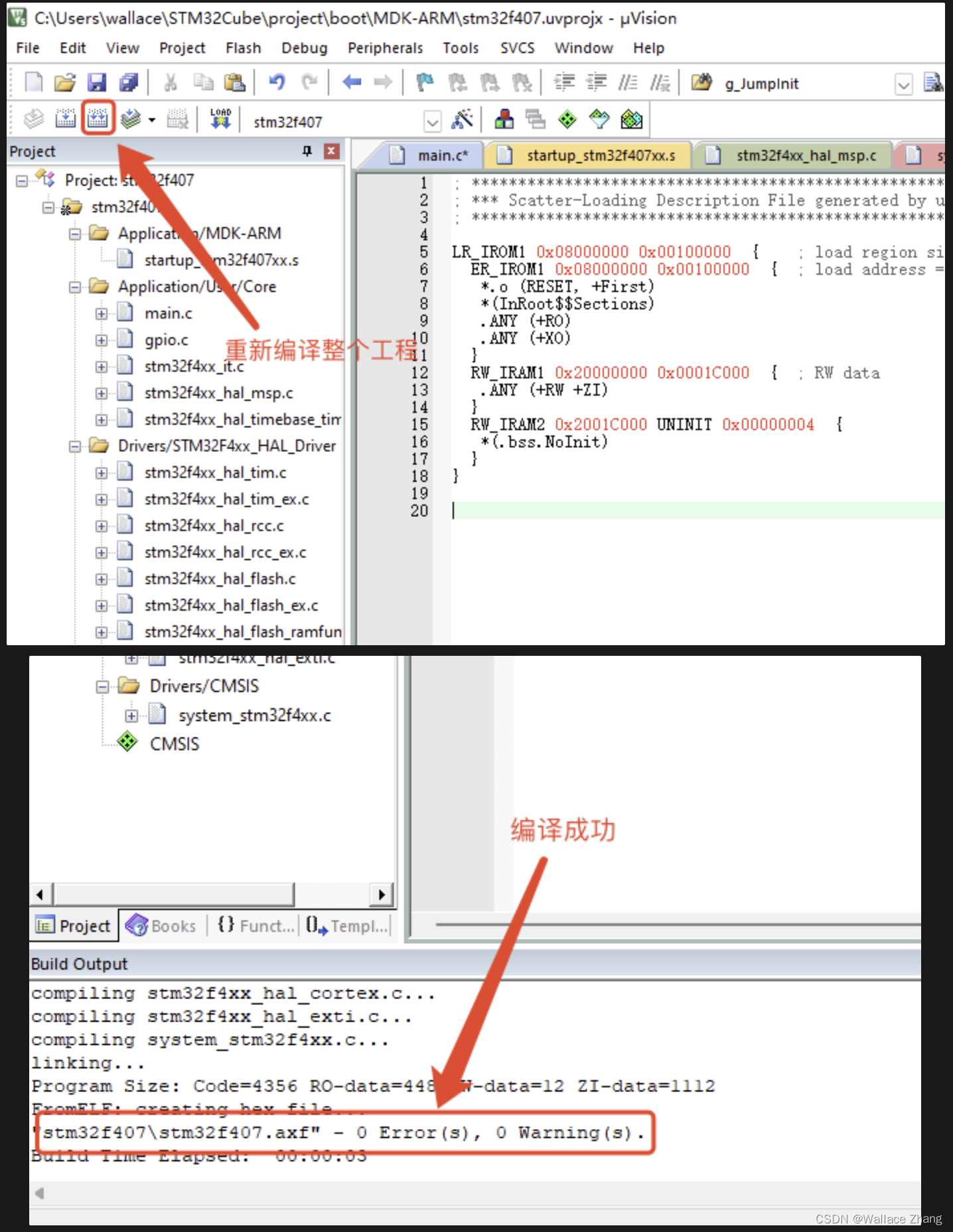Open the batch build dropdown arrow
Screen dimensions: 953x1232
[152, 120]
